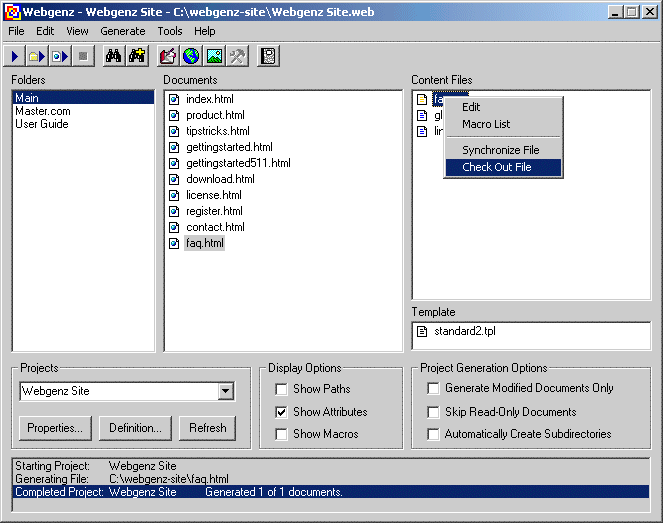Open the Generate menu
This screenshot has width=663, height=523.
click(x=123, y=31)
